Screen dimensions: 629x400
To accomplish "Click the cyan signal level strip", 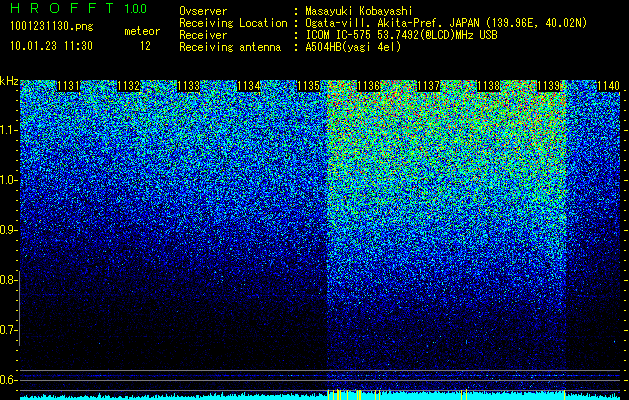I will tap(320, 397).
